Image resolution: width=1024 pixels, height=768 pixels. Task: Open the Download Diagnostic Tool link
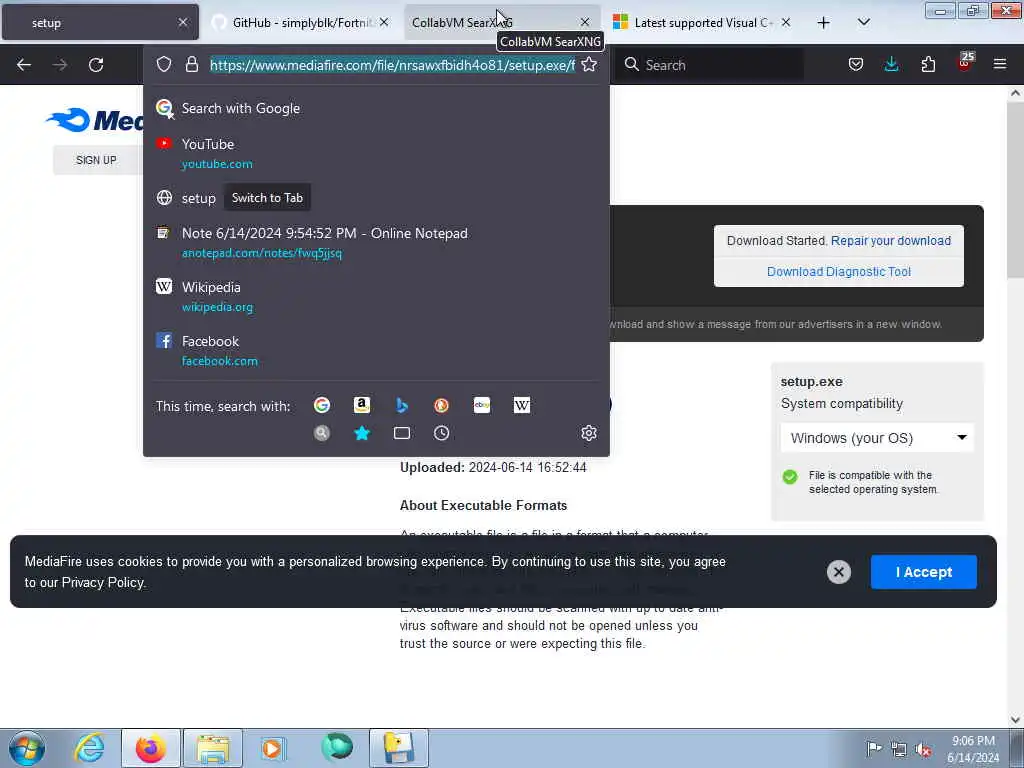839,272
